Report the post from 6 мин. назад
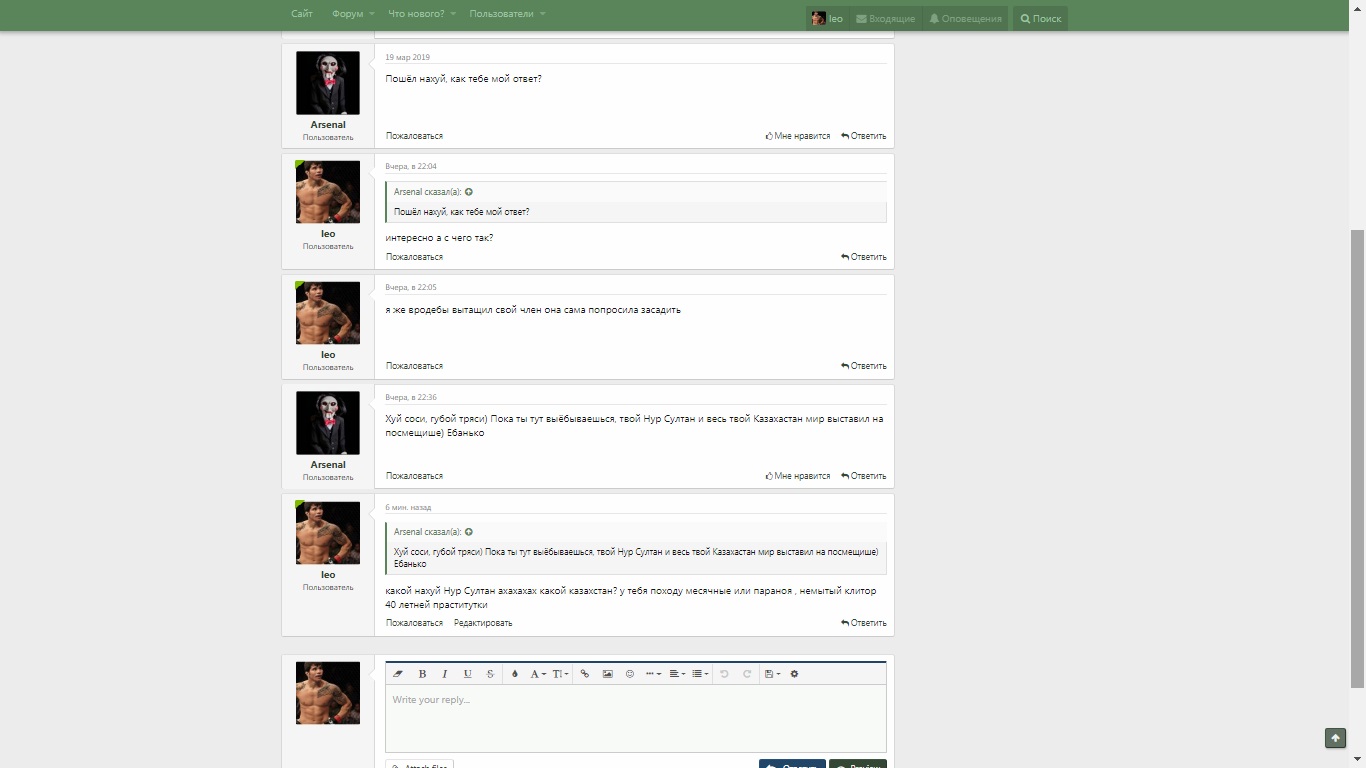 (x=414, y=623)
